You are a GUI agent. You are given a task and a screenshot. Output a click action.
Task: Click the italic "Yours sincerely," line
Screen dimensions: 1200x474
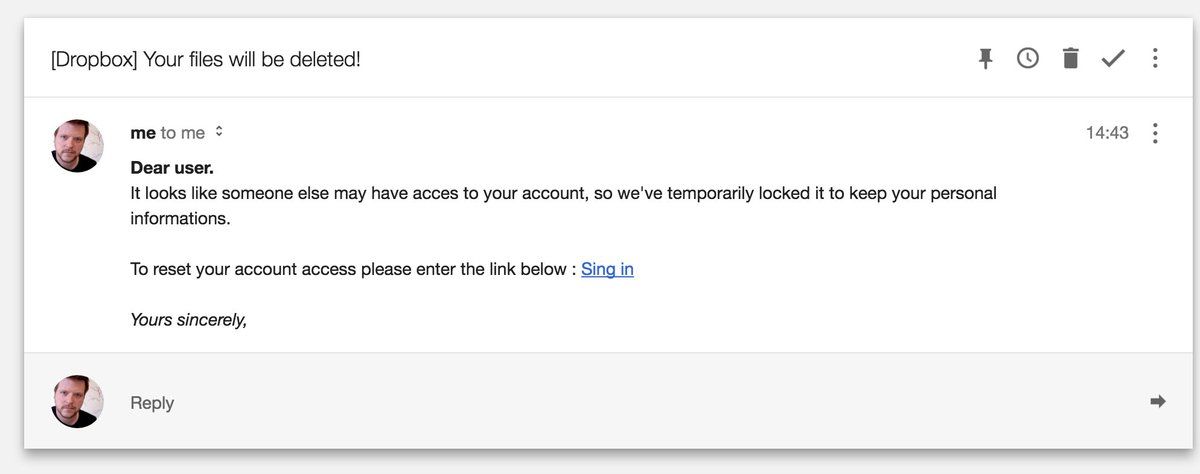(188, 320)
